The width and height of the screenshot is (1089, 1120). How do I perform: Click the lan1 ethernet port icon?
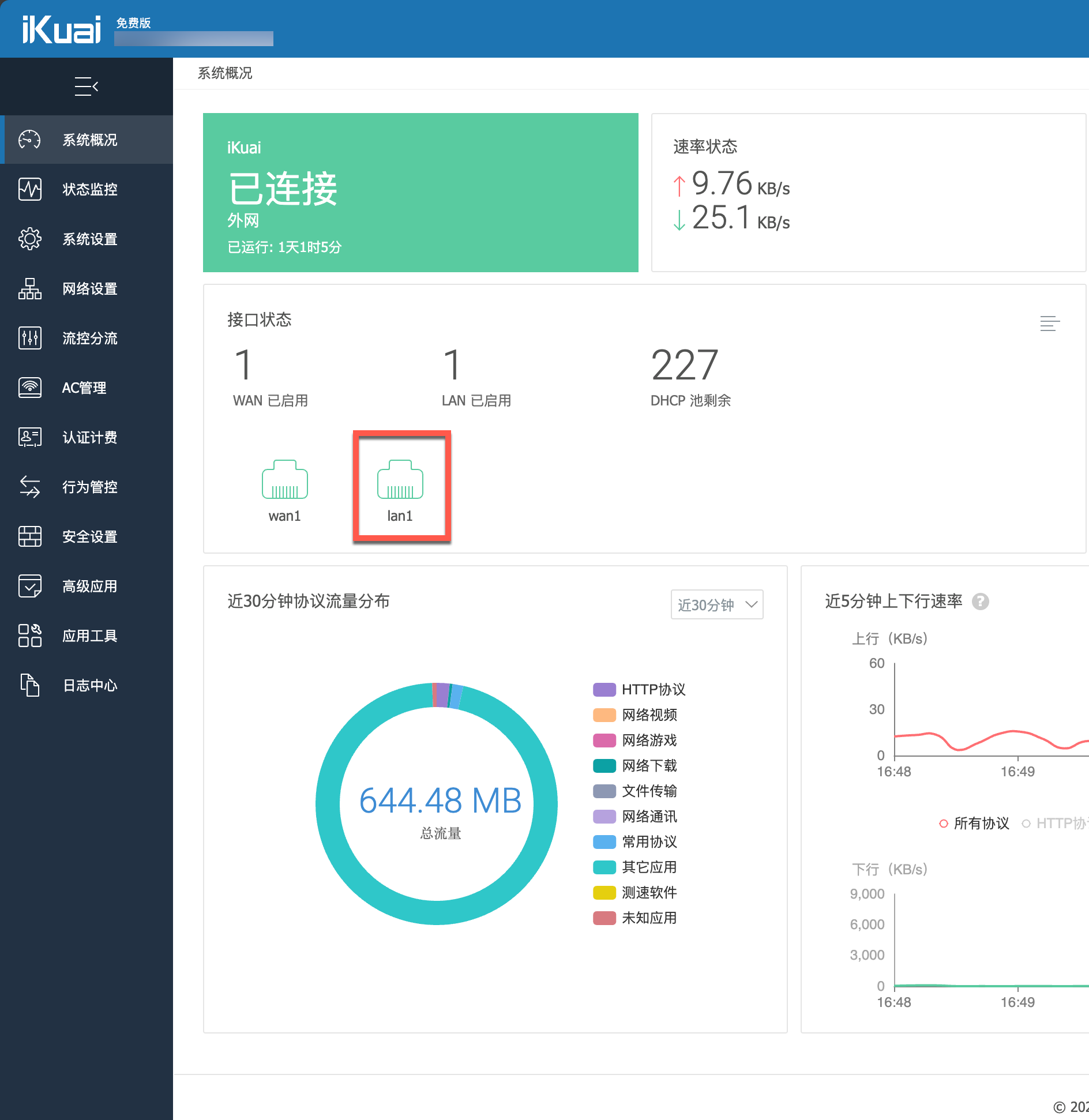[x=400, y=480]
